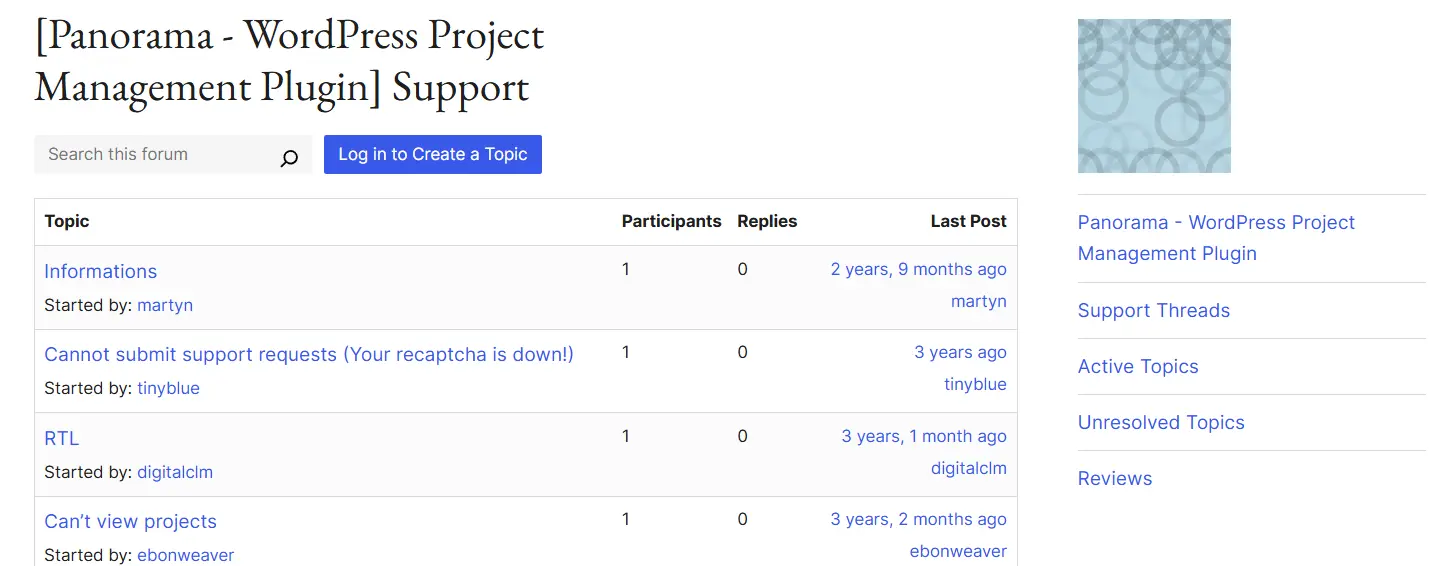Open martyn under the Last Post column
The width and height of the screenshot is (1441, 566).
[x=979, y=301]
